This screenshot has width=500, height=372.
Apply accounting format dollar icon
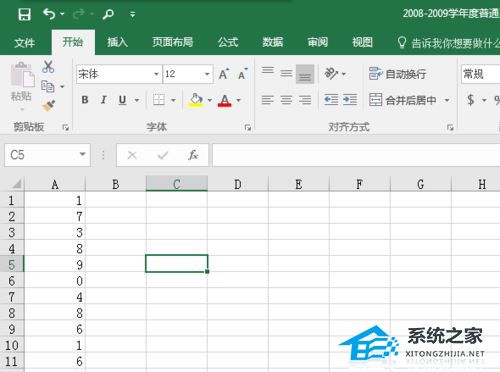click(471, 100)
